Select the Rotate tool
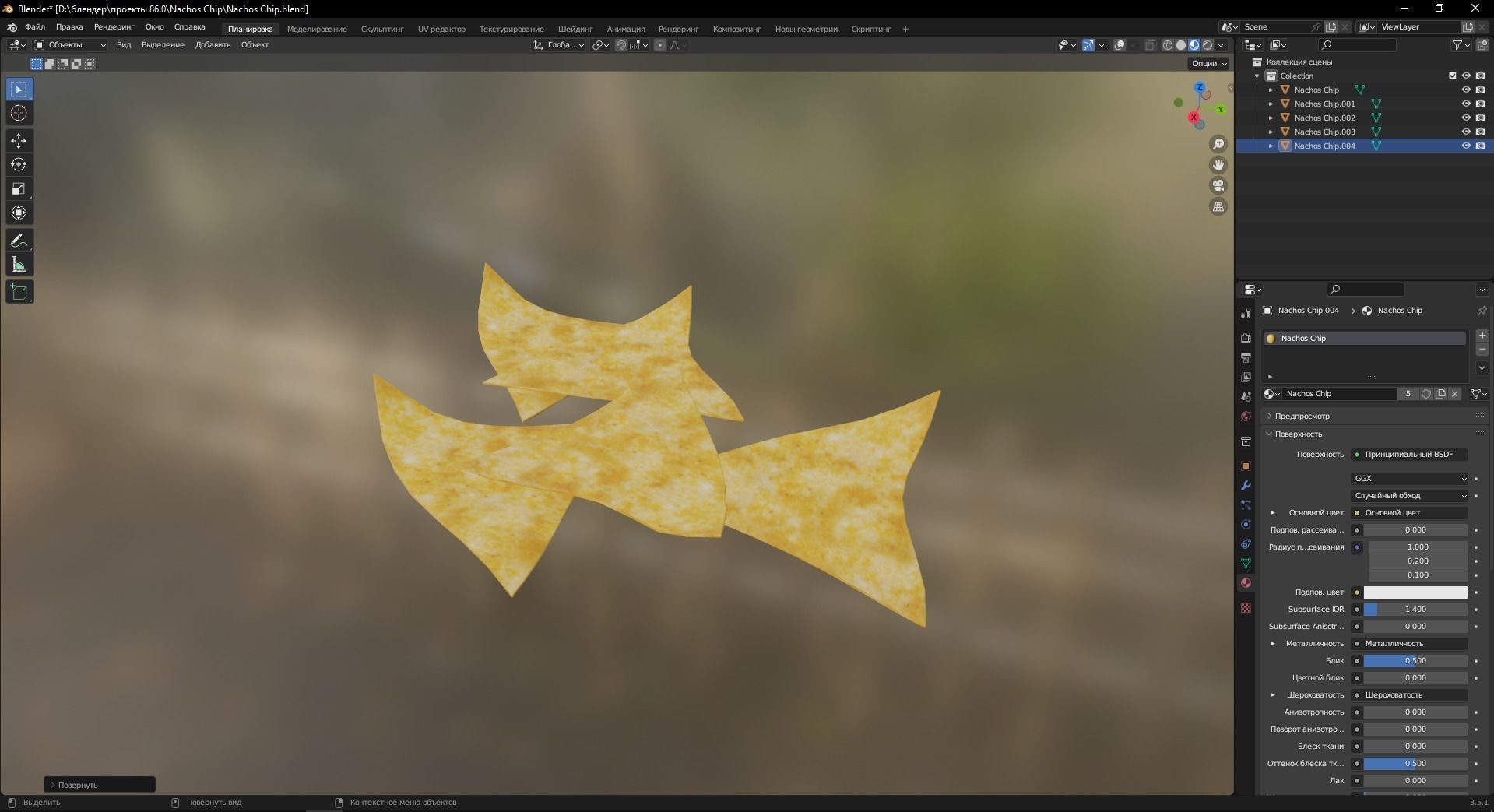The width and height of the screenshot is (1494, 812). click(19, 165)
